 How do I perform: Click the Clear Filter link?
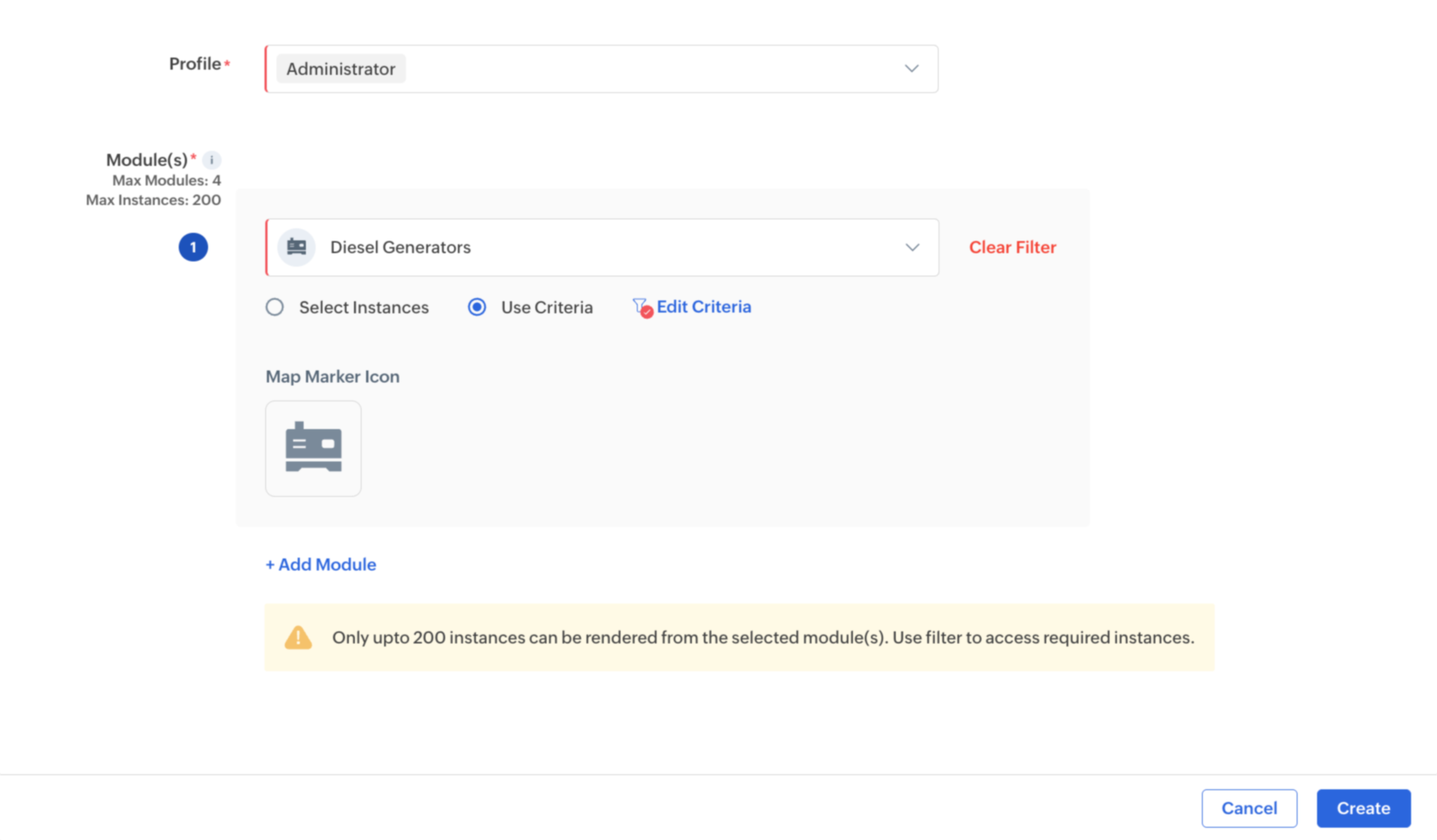(1013, 247)
